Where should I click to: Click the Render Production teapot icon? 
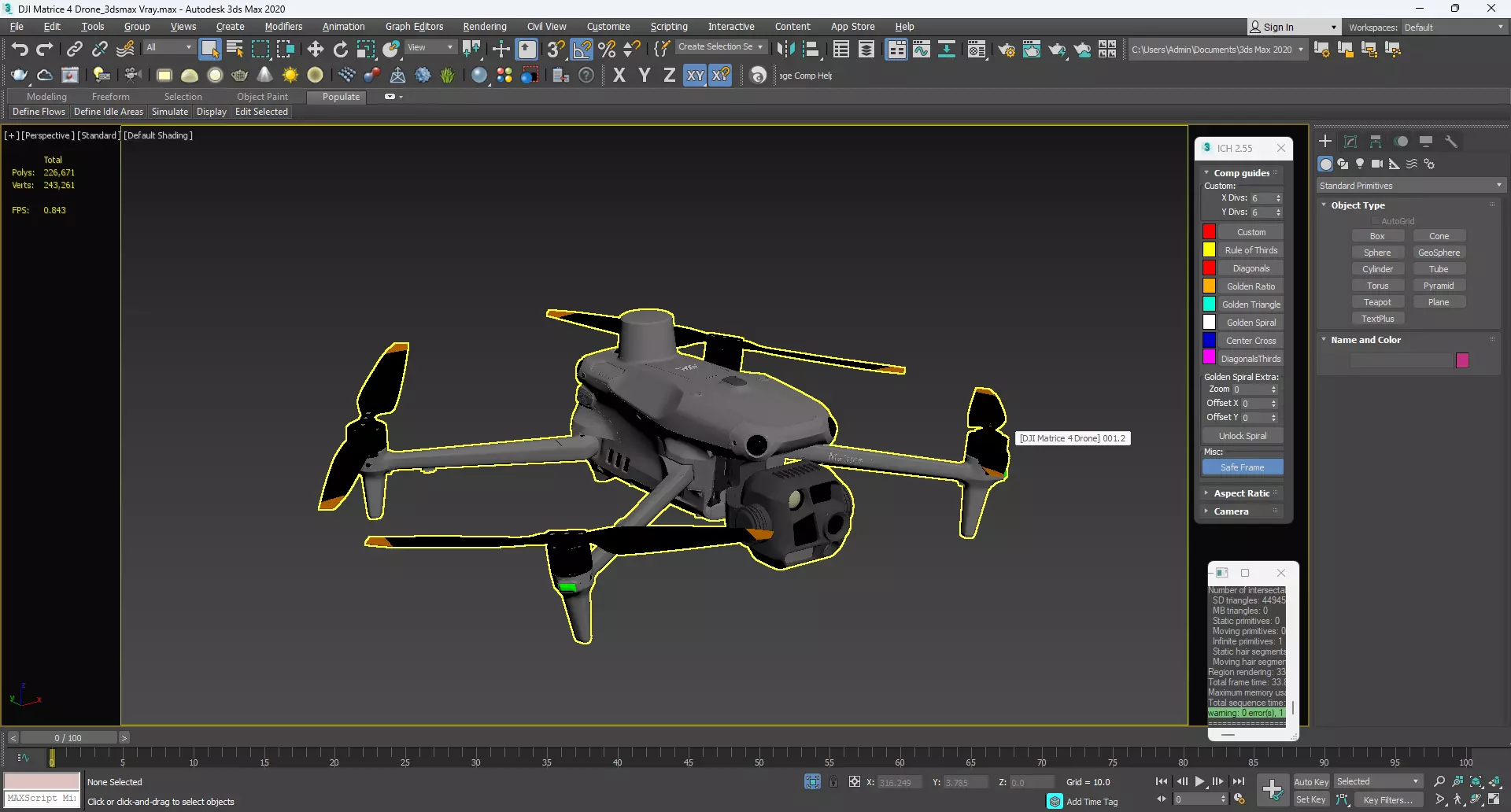pyautogui.click(x=1057, y=49)
